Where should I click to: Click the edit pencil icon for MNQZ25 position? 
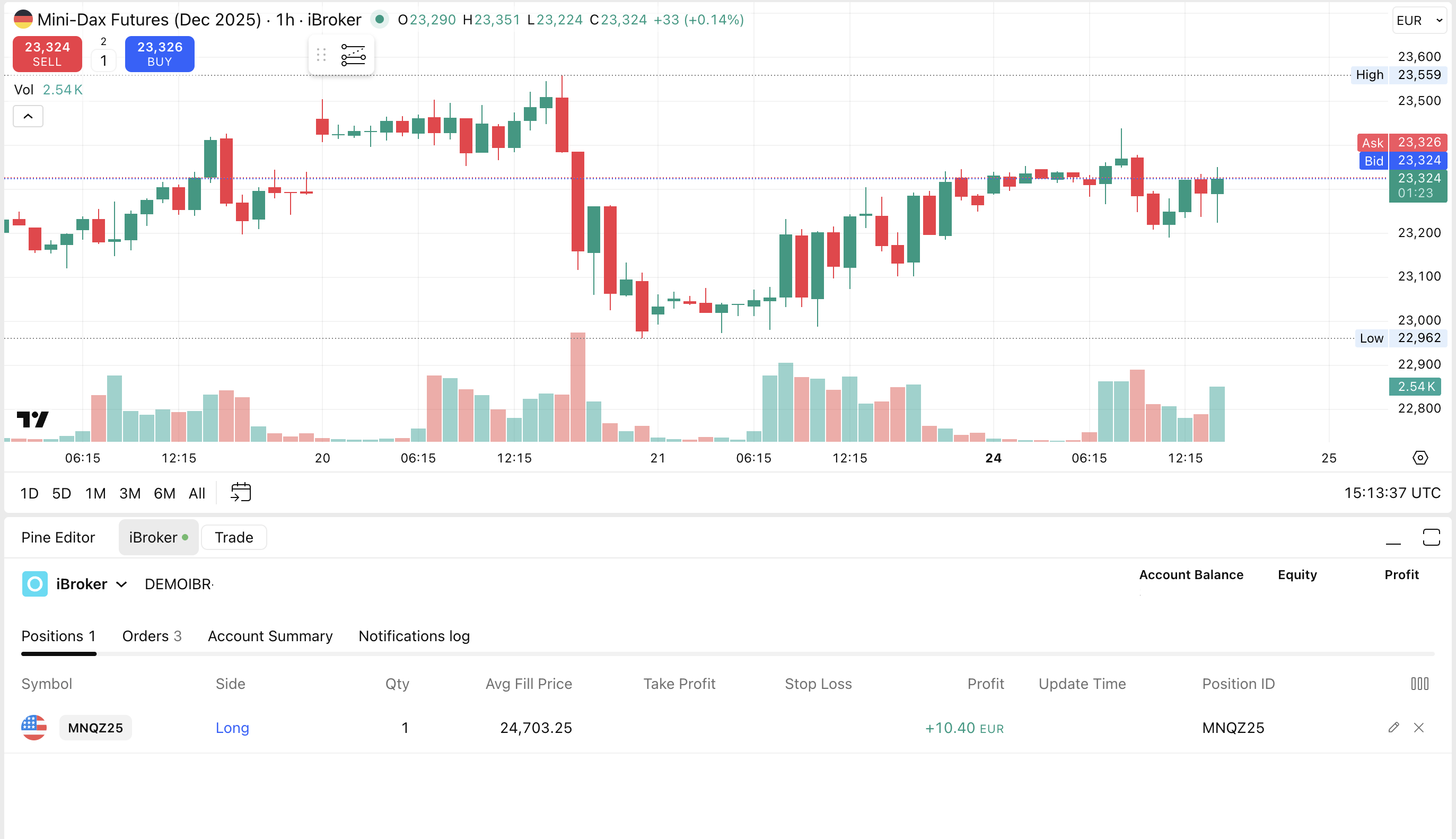pyautogui.click(x=1393, y=727)
